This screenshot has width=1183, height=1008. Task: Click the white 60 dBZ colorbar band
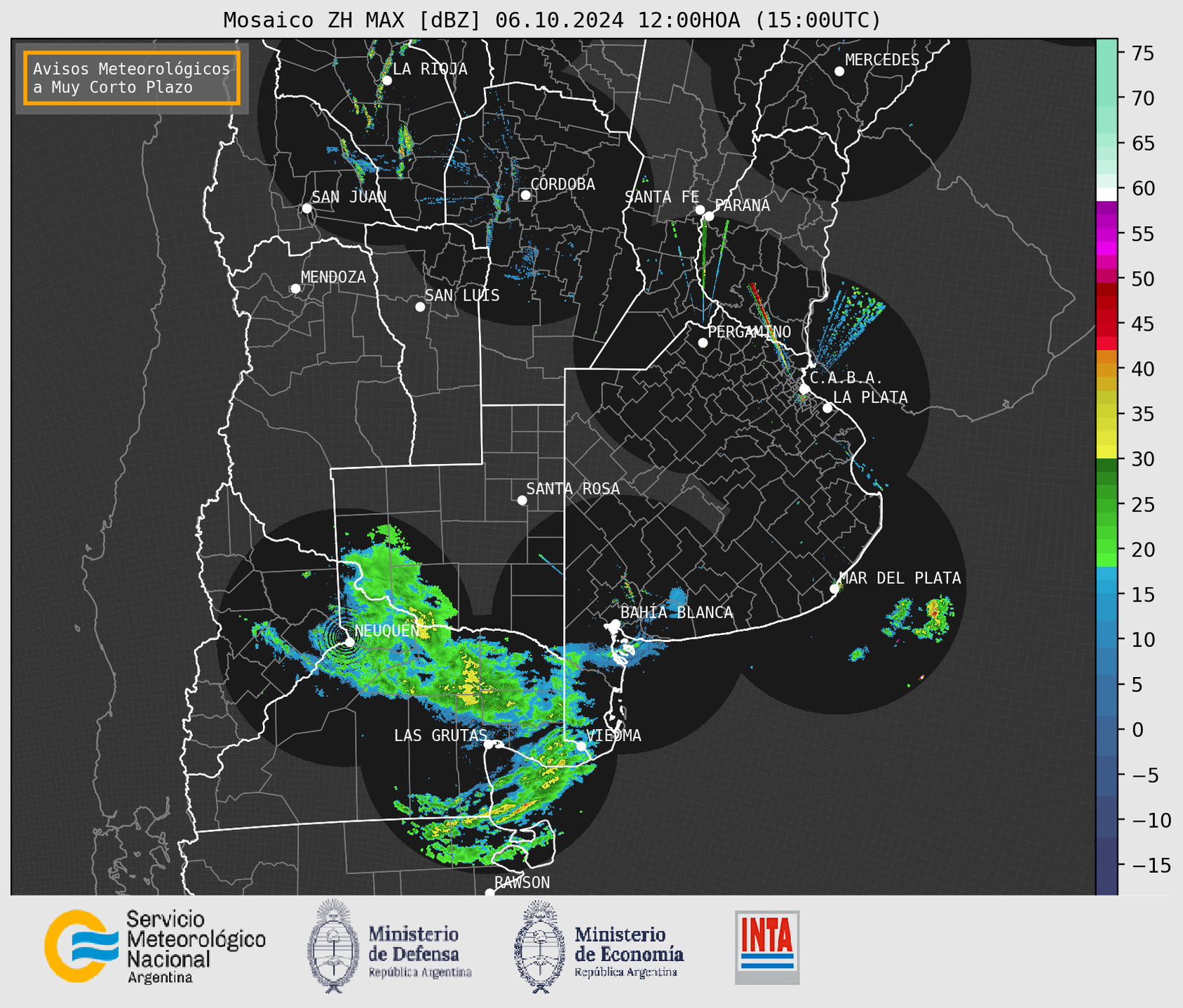1107,194
